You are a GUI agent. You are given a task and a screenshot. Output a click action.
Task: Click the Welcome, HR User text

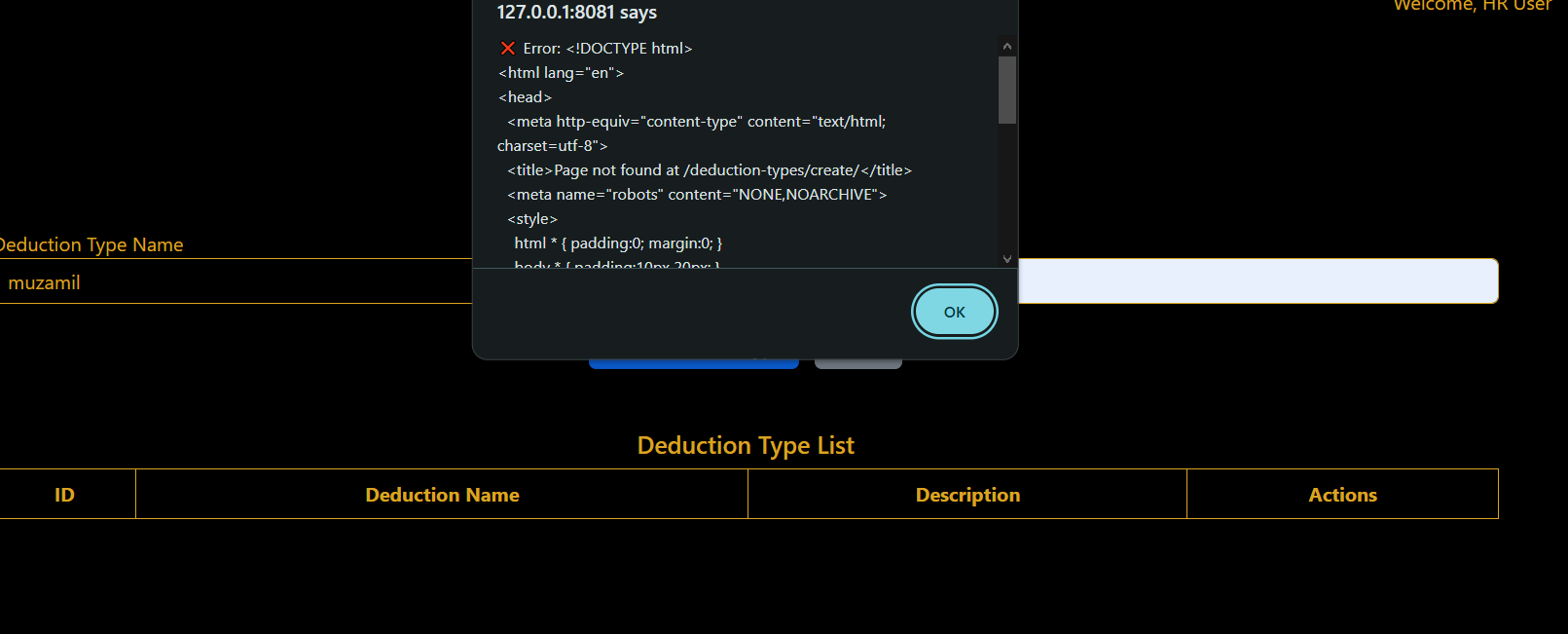coord(1472,6)
